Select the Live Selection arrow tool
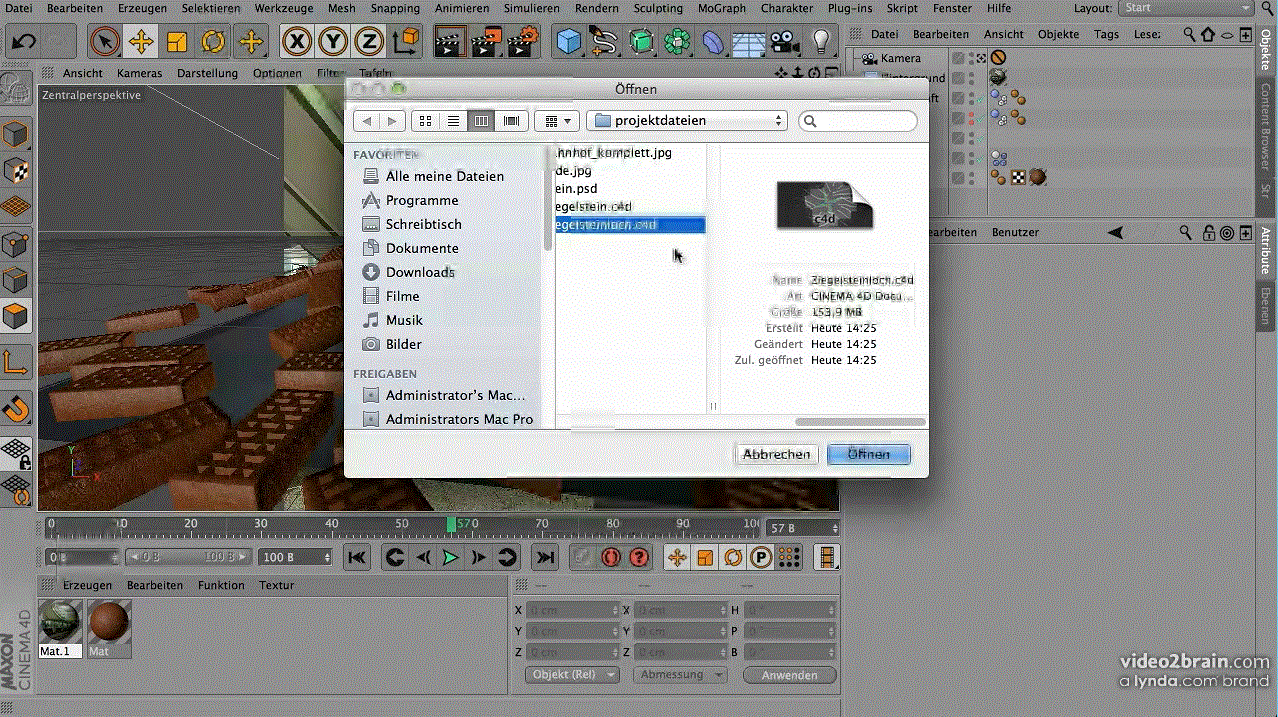 105,42
